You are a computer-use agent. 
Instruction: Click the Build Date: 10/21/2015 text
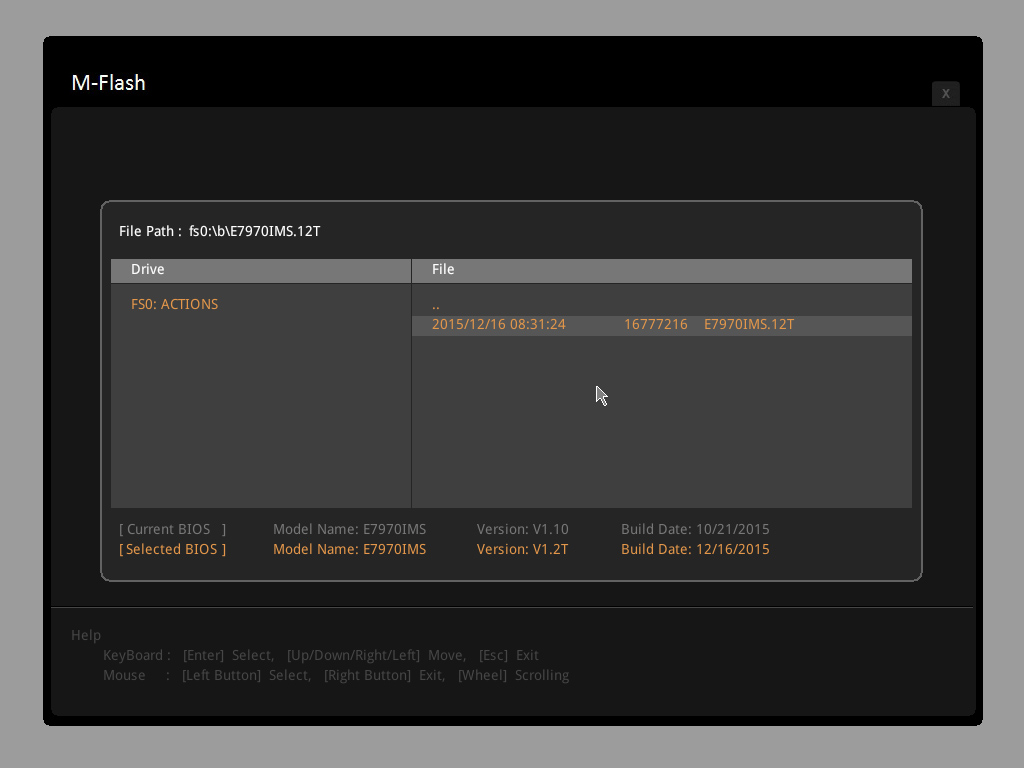[x=695, y=529]
